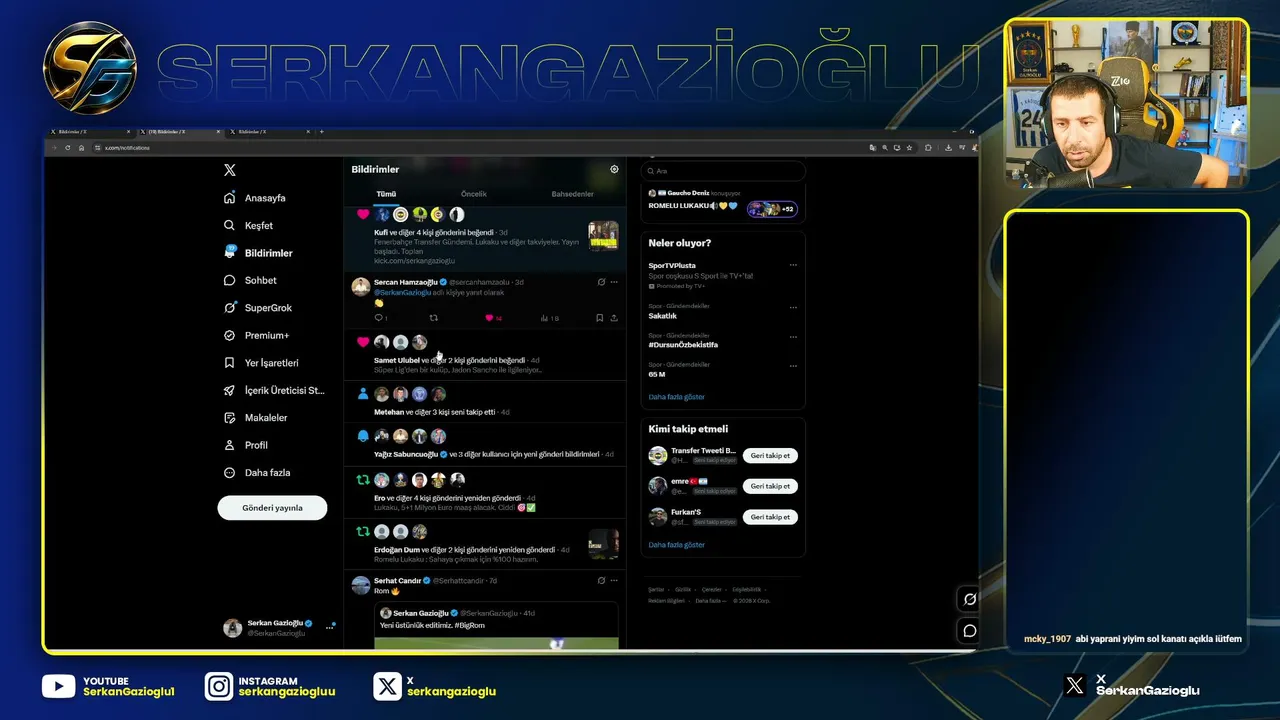This screenshot has width=1280, height=720.
Task: Switch to the Bahsedenler tab
Action: pyautogui.click(x=572, y=194)
